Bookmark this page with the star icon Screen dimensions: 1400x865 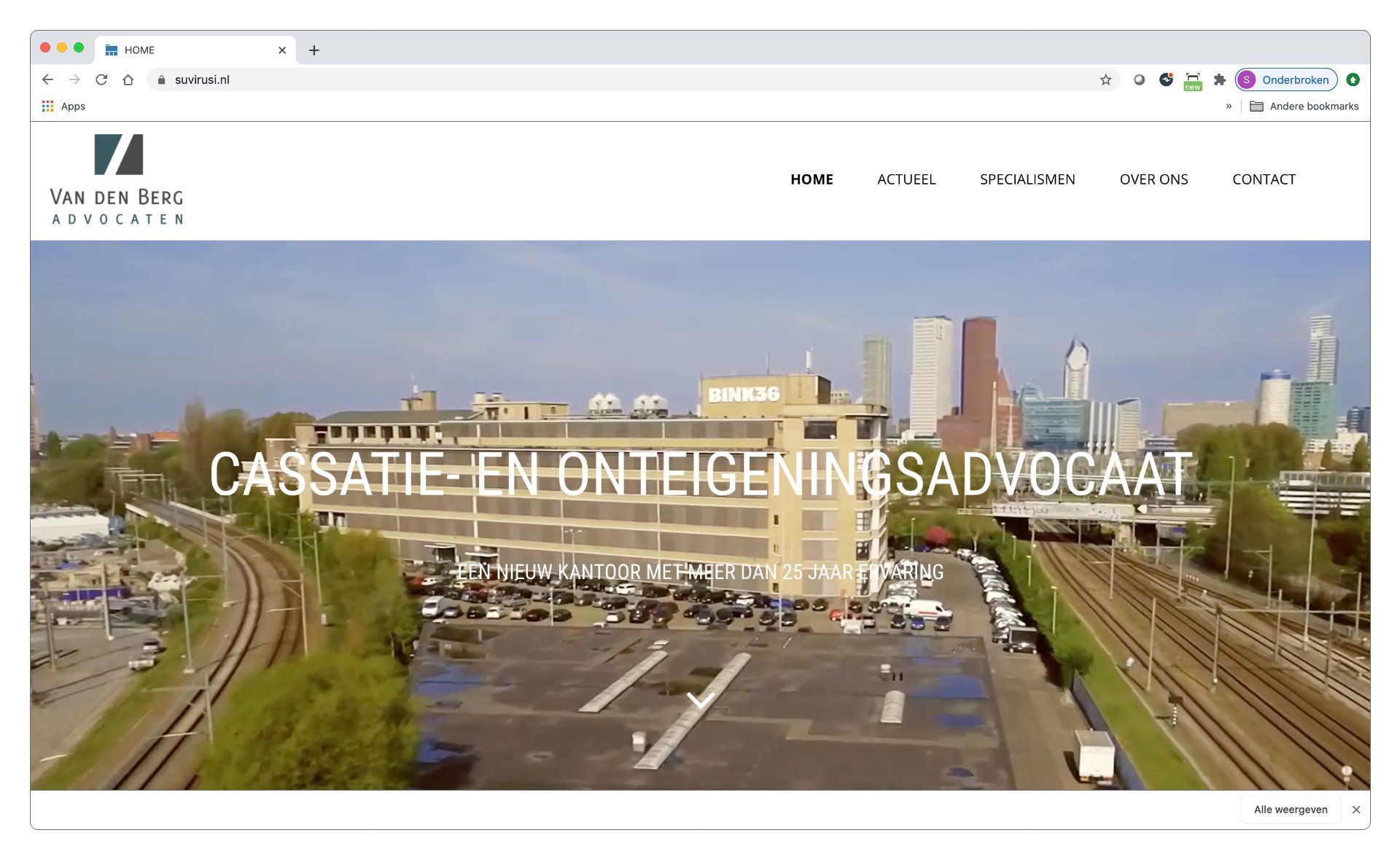click(1105, 79)
